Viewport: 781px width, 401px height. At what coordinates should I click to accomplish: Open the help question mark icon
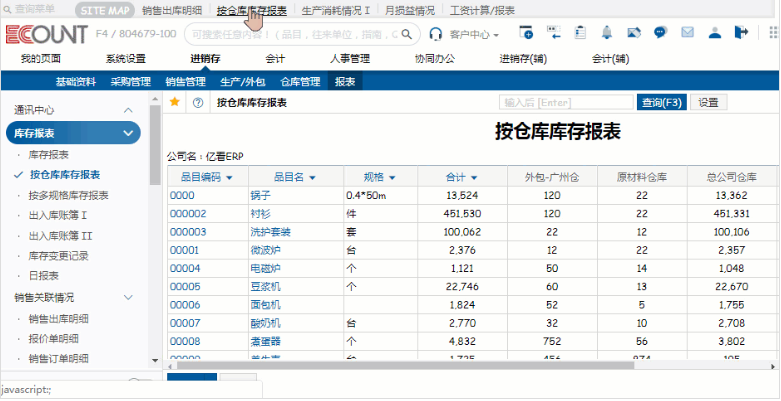[x=198, y=103]
